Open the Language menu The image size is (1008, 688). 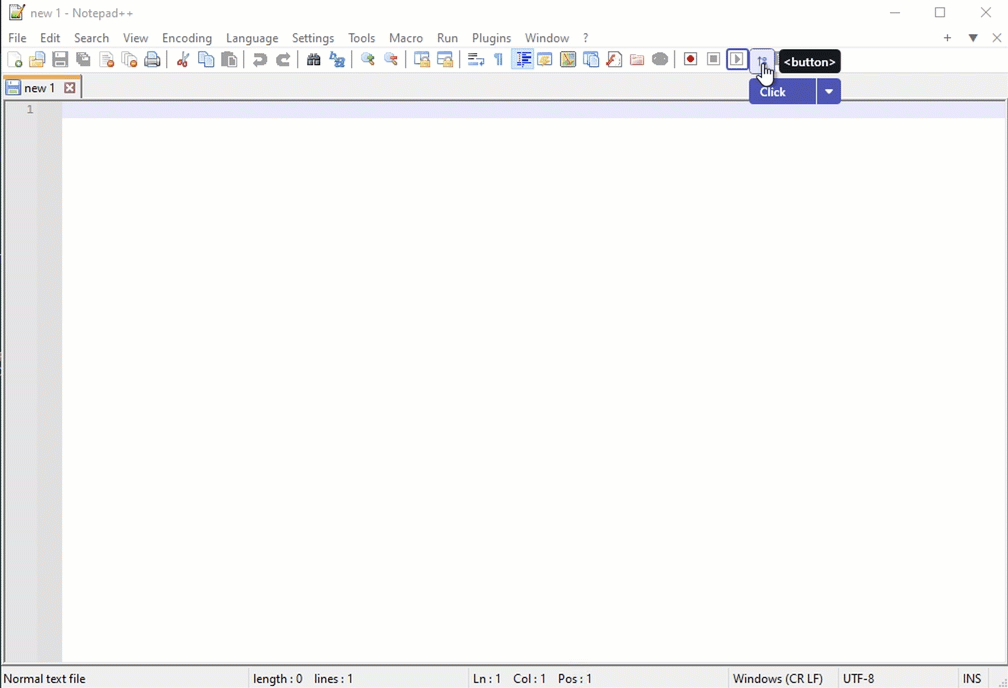tap(252, 38)
